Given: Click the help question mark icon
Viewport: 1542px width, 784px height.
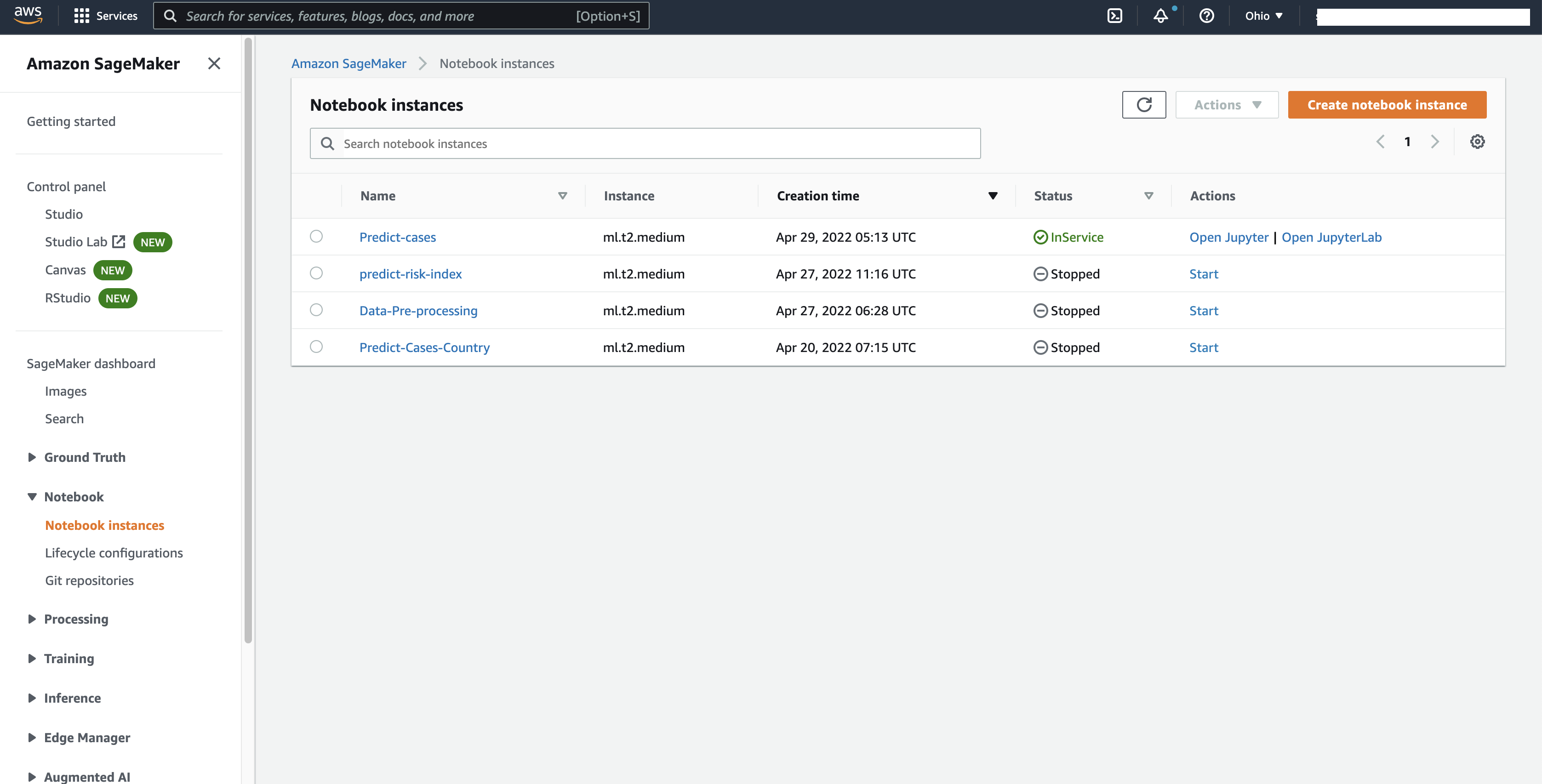Looking at the screenshot, I should tap(1206, 16).
